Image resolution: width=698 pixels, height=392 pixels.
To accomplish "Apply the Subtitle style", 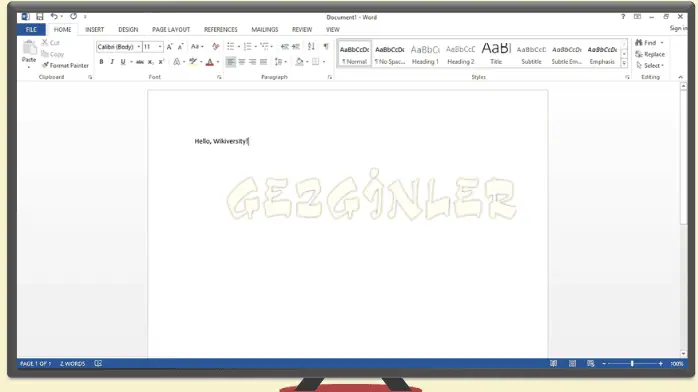I will coord(532,54).
